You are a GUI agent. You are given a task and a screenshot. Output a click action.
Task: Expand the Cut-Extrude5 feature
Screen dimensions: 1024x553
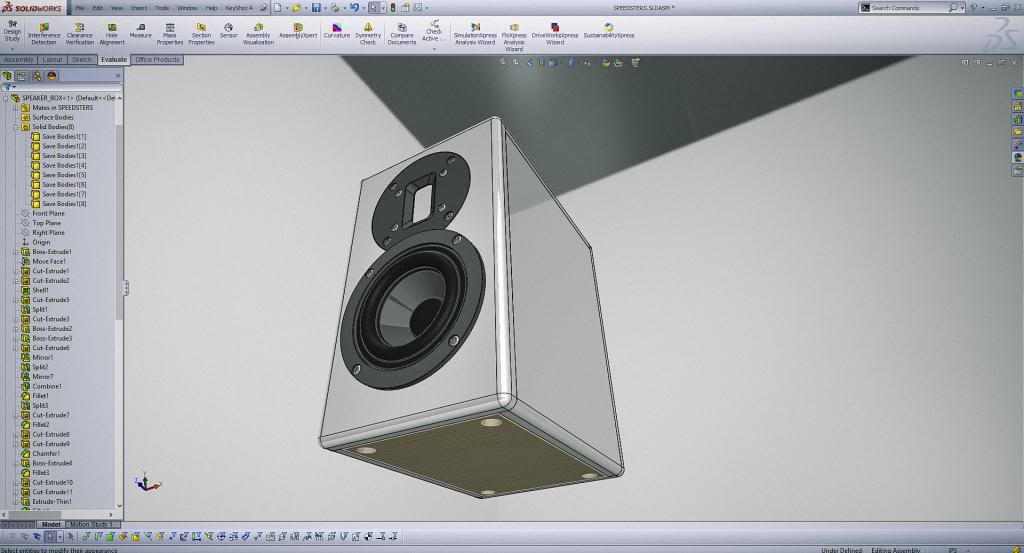pyautogui.click(x=16, y=300)
